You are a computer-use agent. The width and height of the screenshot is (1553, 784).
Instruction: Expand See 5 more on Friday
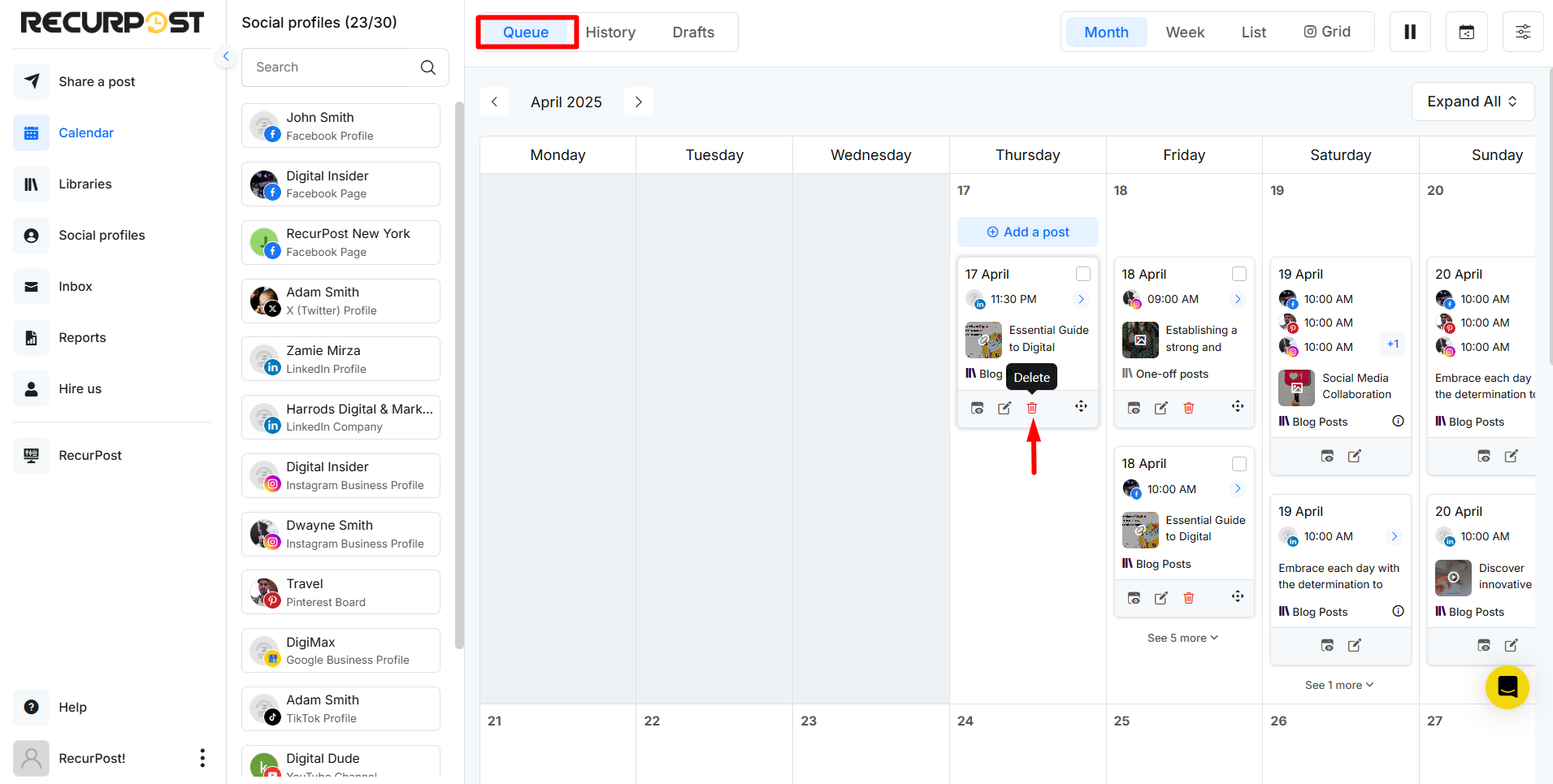[x=1182, y=638]
